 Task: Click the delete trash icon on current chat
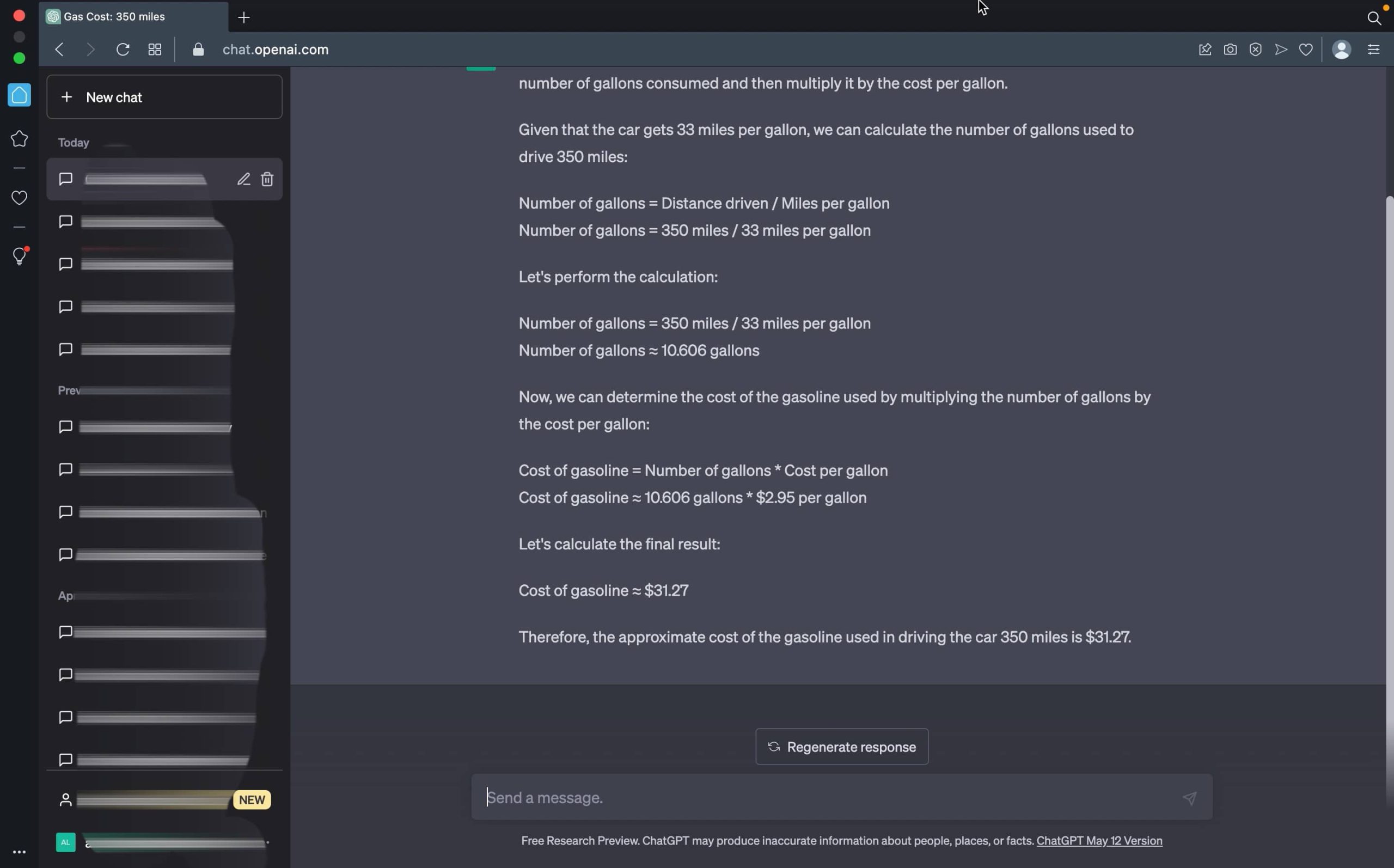266,178
